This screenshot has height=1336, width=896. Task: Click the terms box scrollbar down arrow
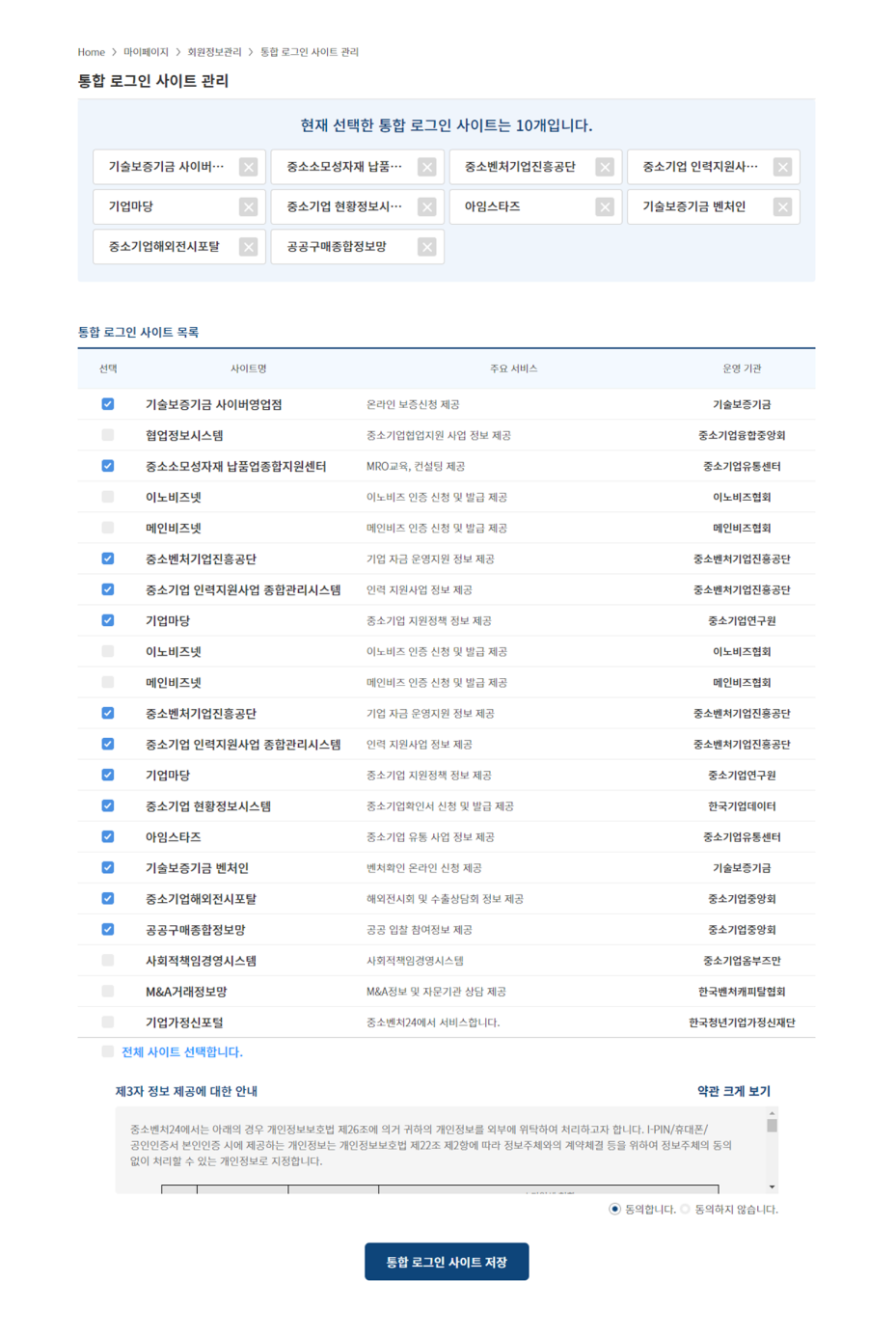coord(772,1186)
